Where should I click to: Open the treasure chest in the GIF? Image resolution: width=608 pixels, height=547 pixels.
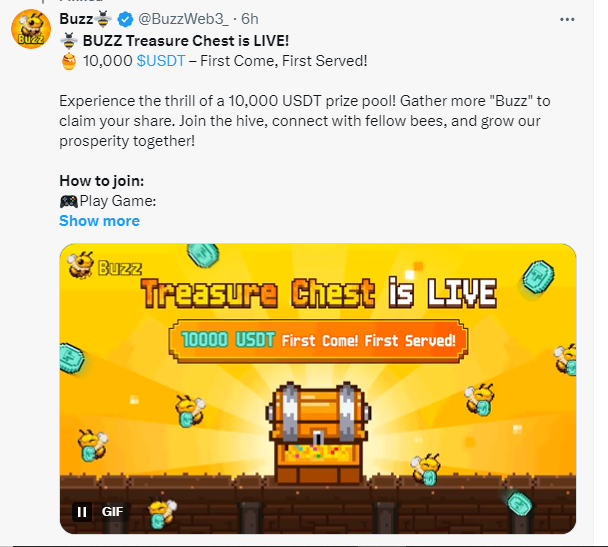click(318, 432)
